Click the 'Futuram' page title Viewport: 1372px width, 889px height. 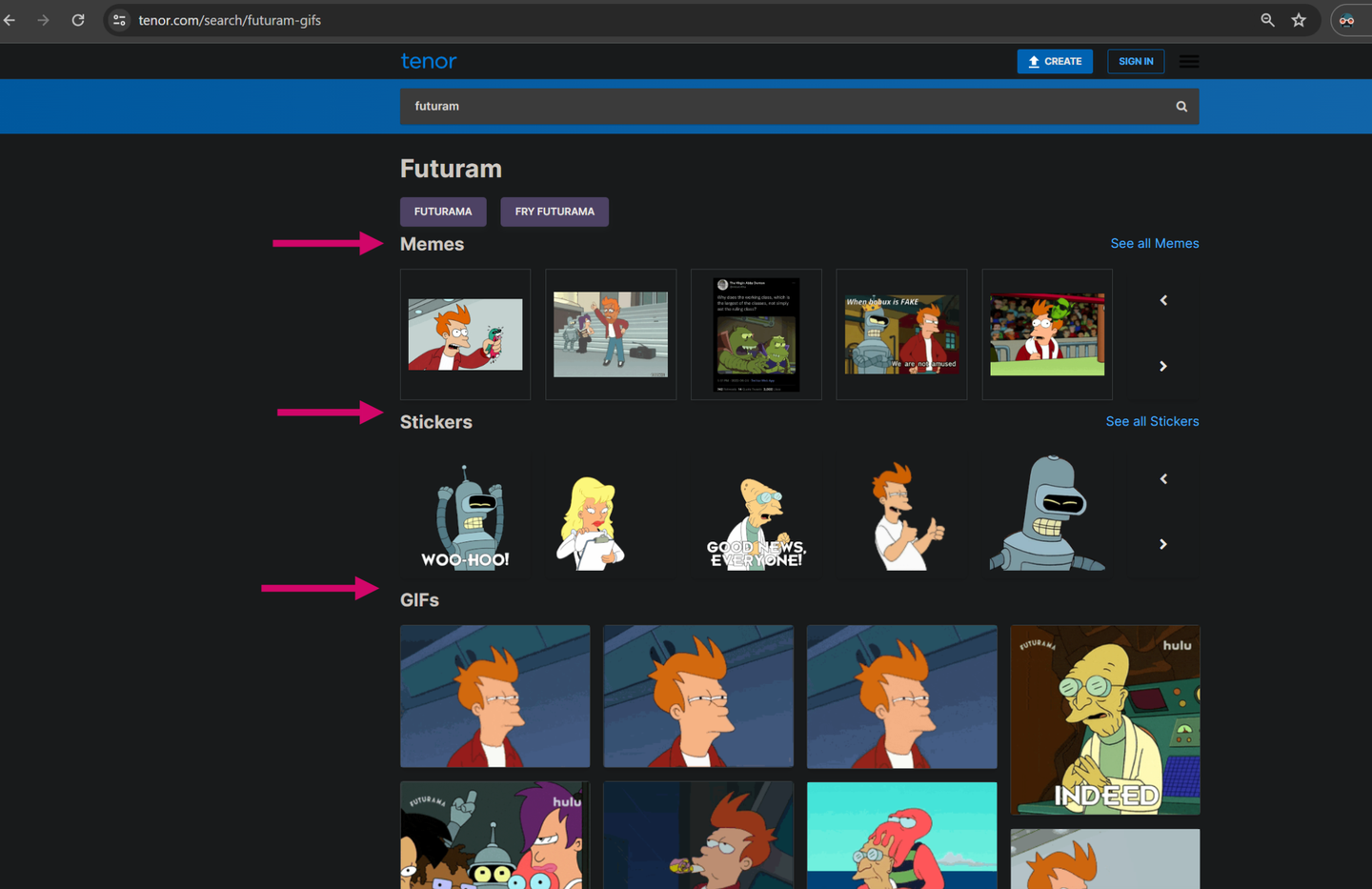point(451,169)
